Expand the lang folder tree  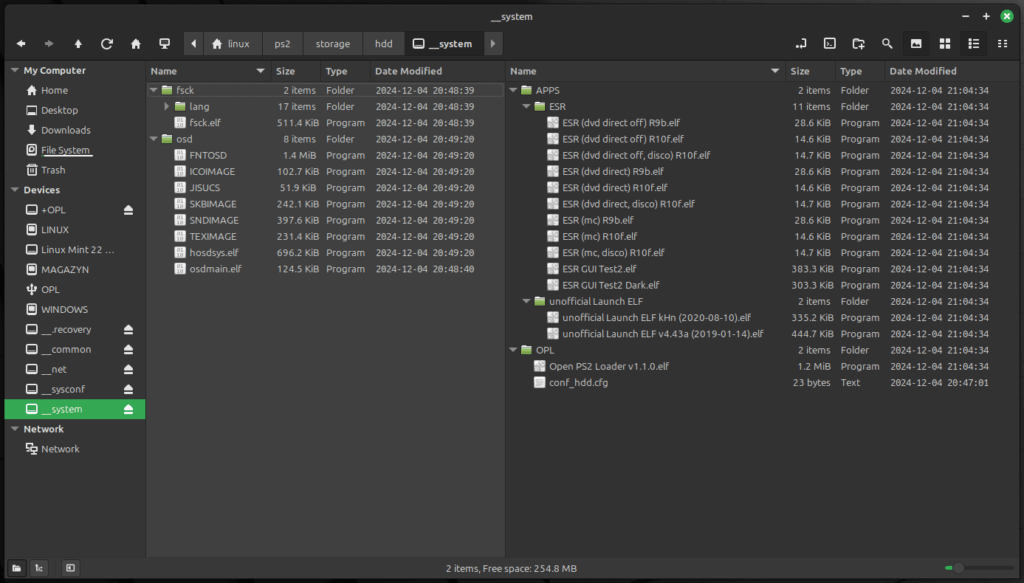click(167, 106)
